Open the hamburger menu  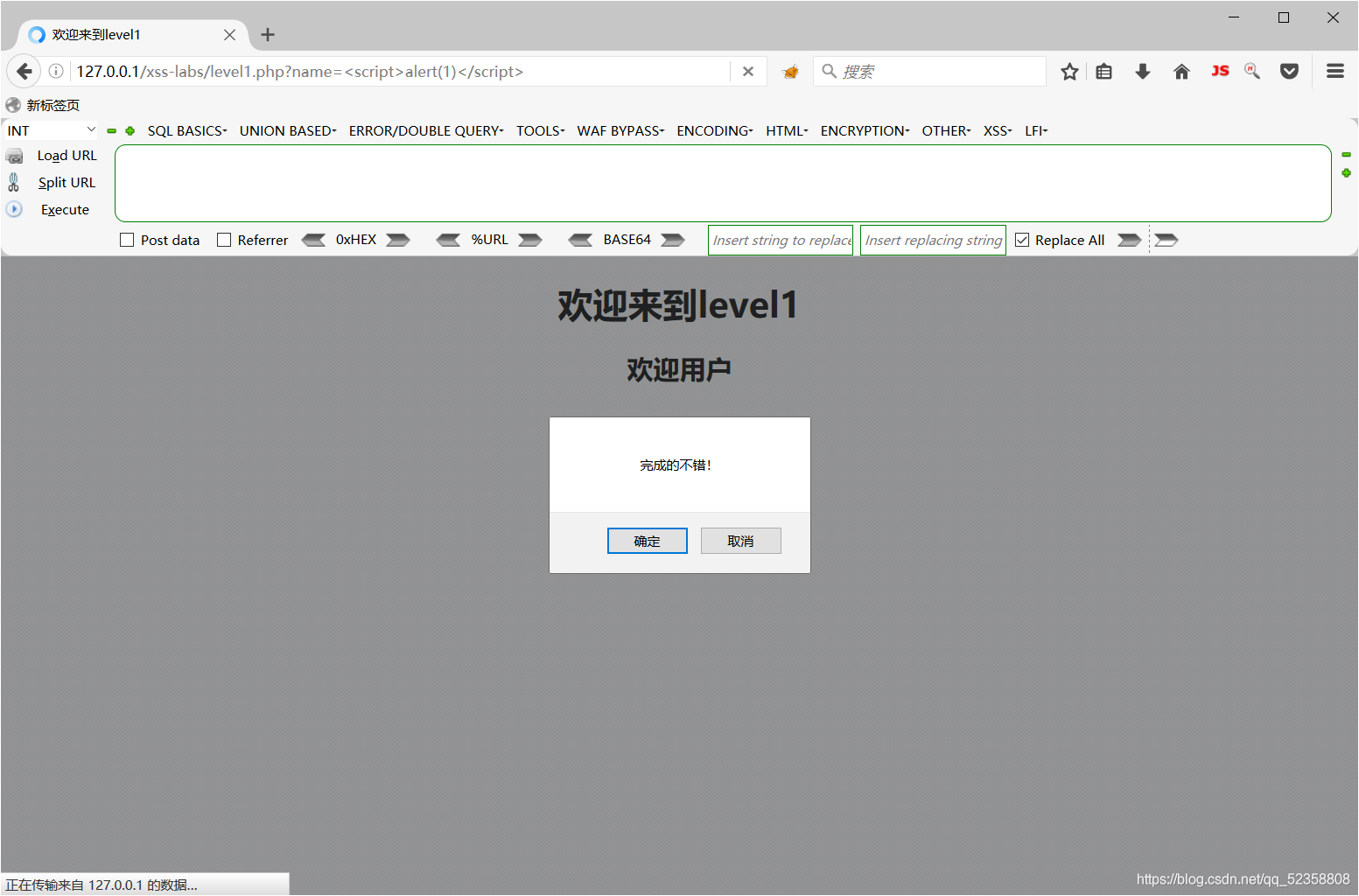click(1335, 72)
